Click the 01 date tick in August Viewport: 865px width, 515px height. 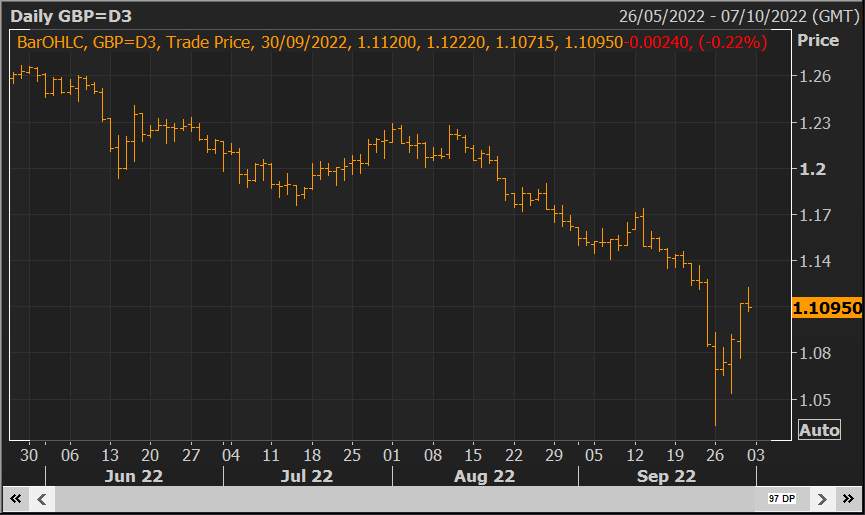click(x=392, y=455)
